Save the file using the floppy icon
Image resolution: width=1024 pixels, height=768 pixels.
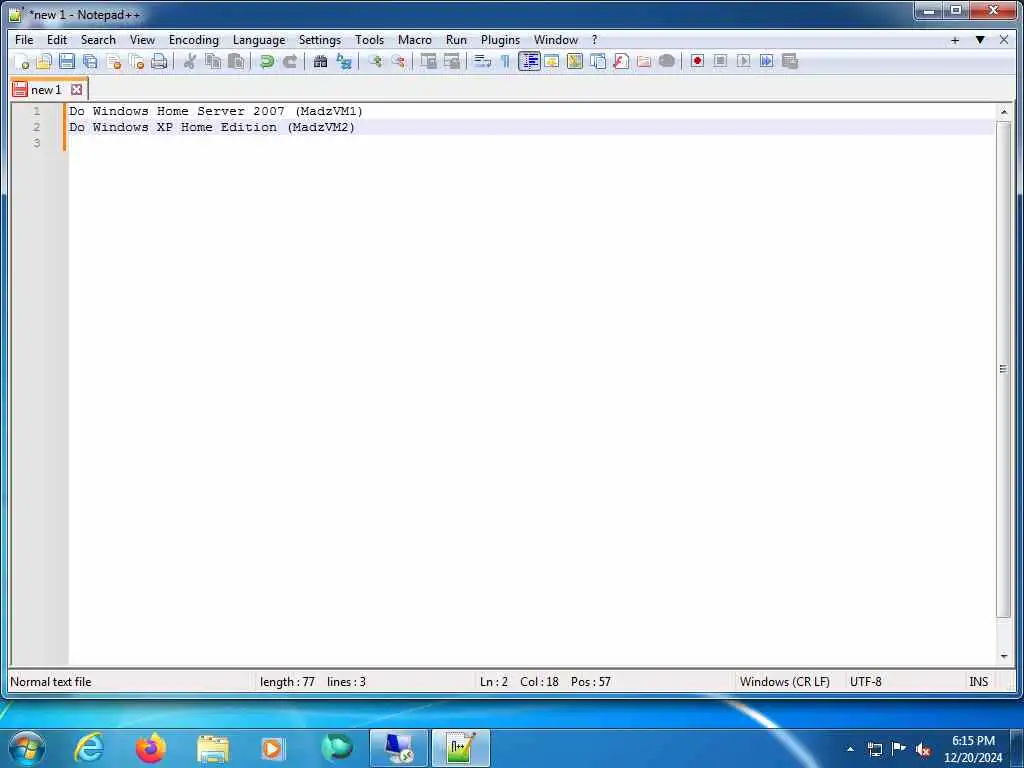pos(67,61)
